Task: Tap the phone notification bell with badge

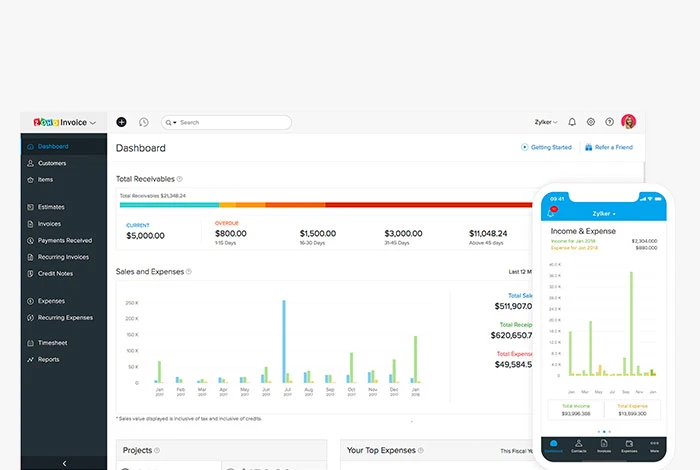Action: point(552,212)
